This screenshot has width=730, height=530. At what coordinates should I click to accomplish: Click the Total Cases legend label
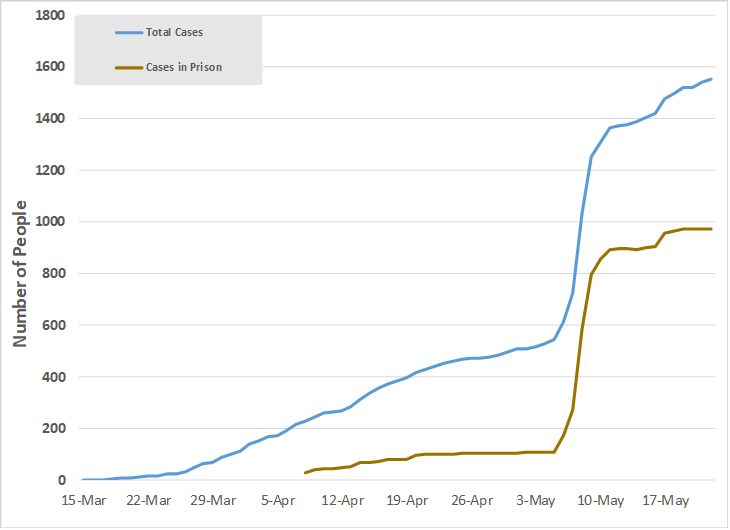pyautogui.click(x=174, y=32)
